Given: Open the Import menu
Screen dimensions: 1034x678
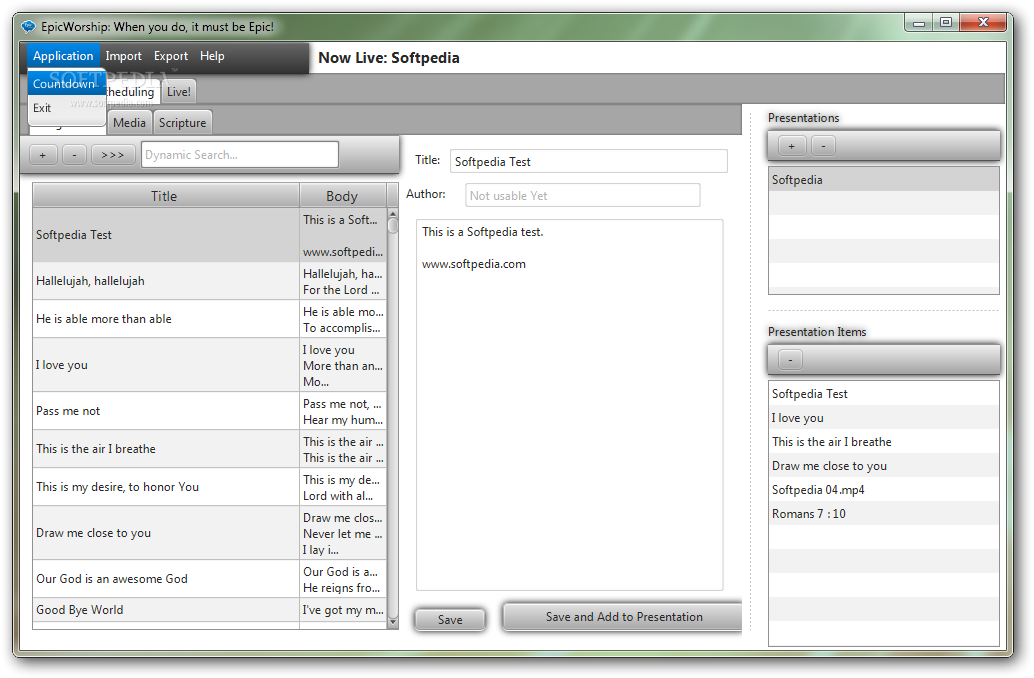Looking at the screenshot, I should pyautogui.click(x=123, y=56).
